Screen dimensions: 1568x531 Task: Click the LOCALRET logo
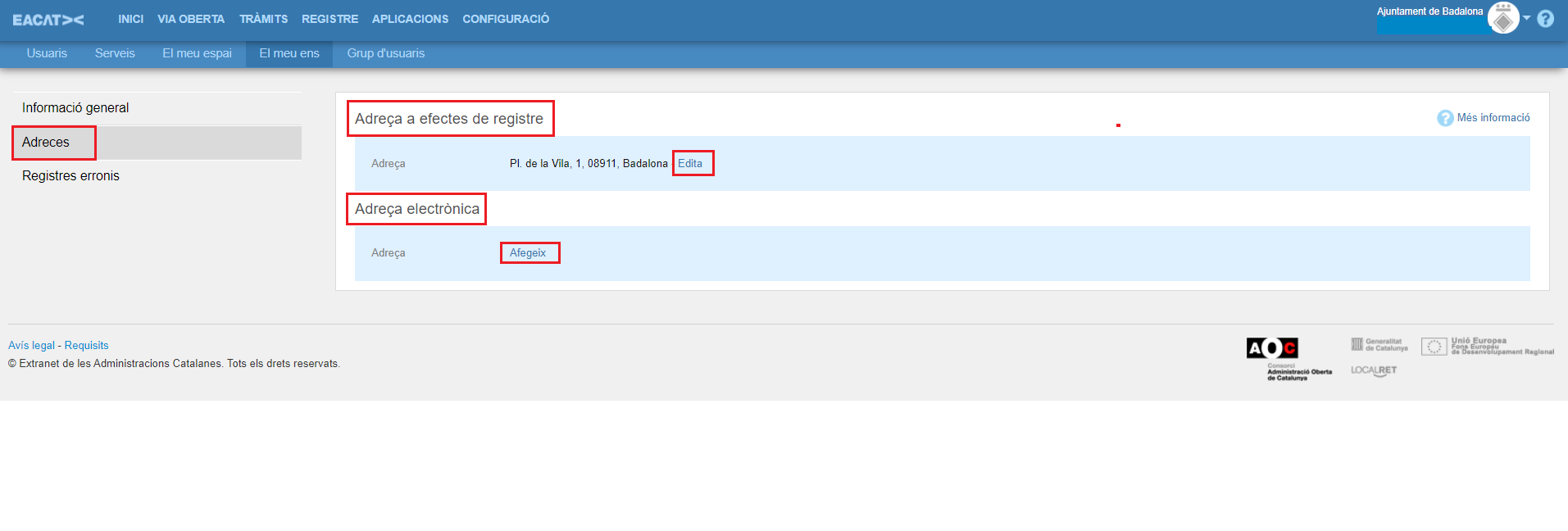[1374, 370]
